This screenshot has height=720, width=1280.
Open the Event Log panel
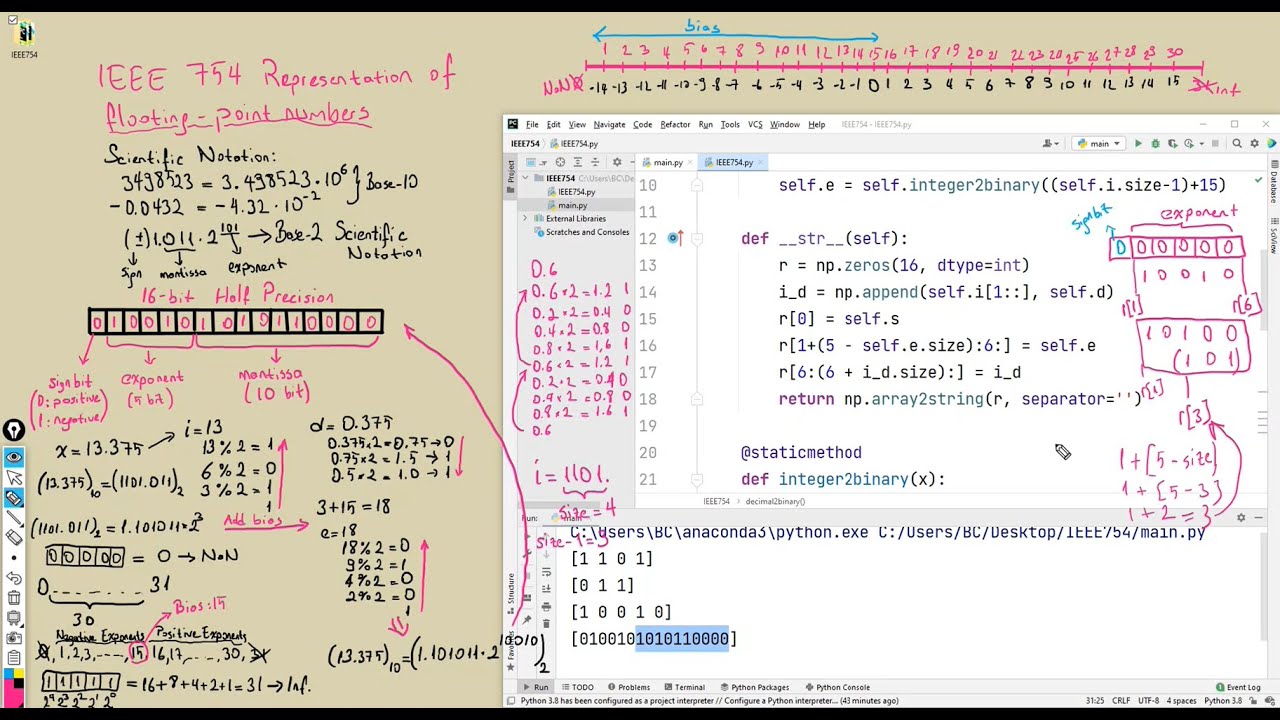pos(1238,687)
